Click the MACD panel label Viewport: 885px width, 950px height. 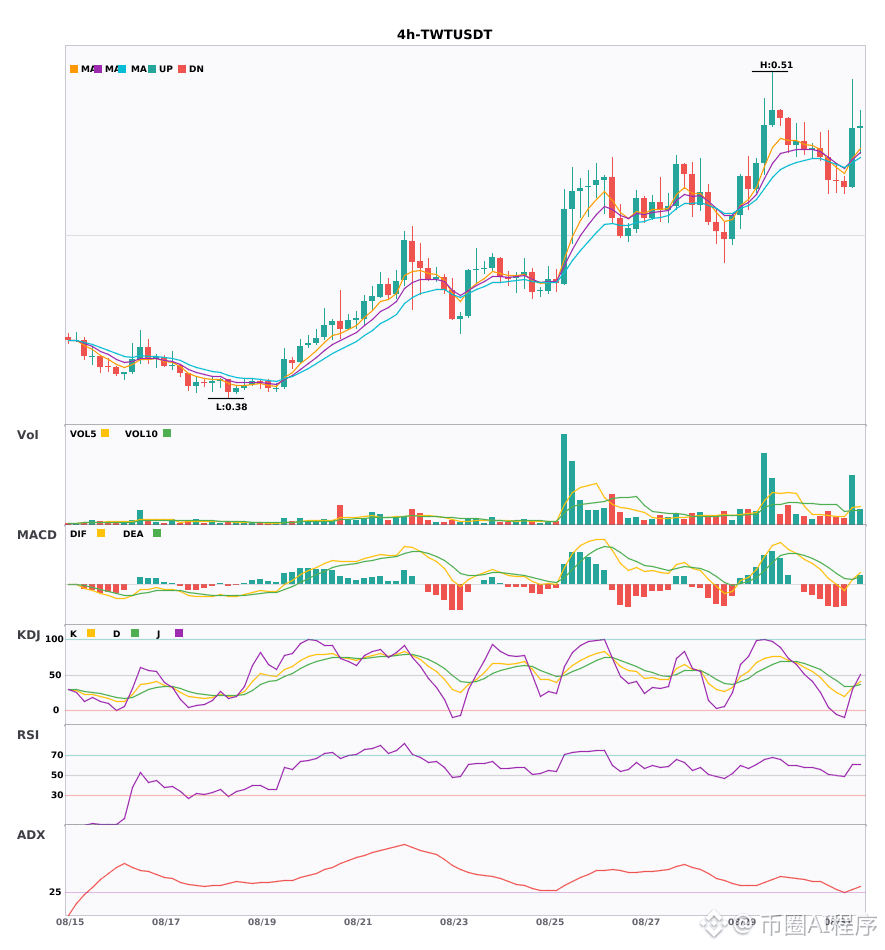pos(36,535)
